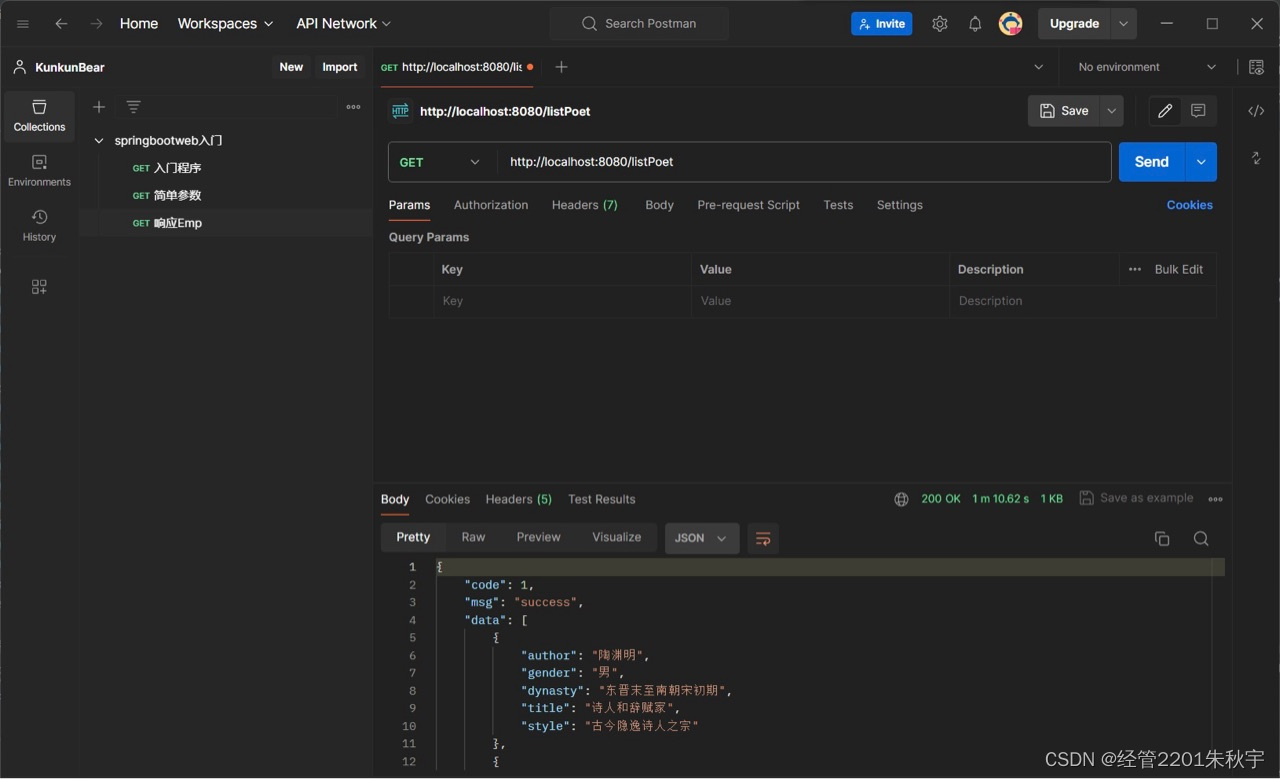Screen dimensions: 1280x779
Task: Go forward with the right arrow
Action: pos(96,24)
